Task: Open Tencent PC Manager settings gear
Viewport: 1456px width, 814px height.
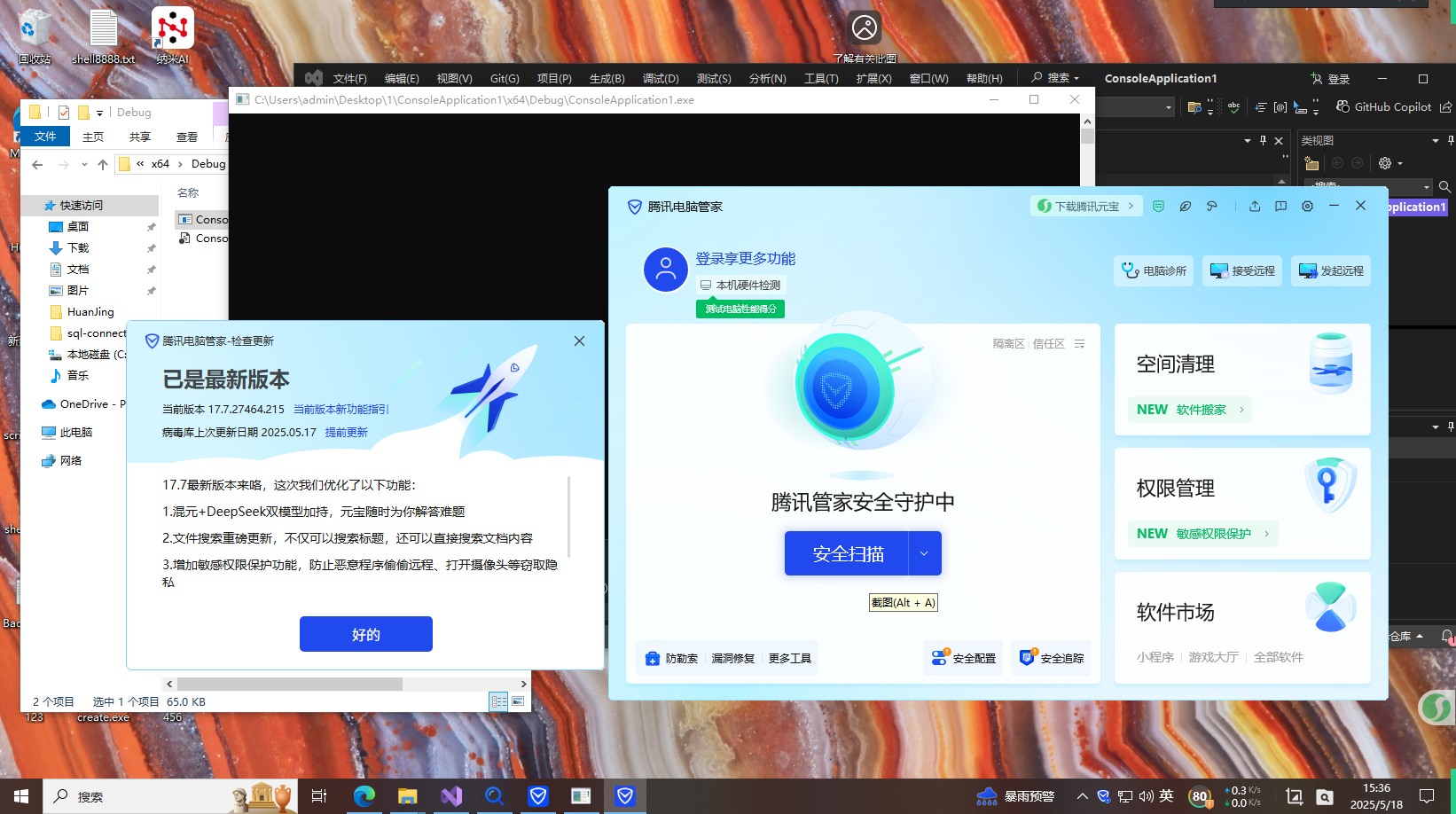Action: (1307, 207)
